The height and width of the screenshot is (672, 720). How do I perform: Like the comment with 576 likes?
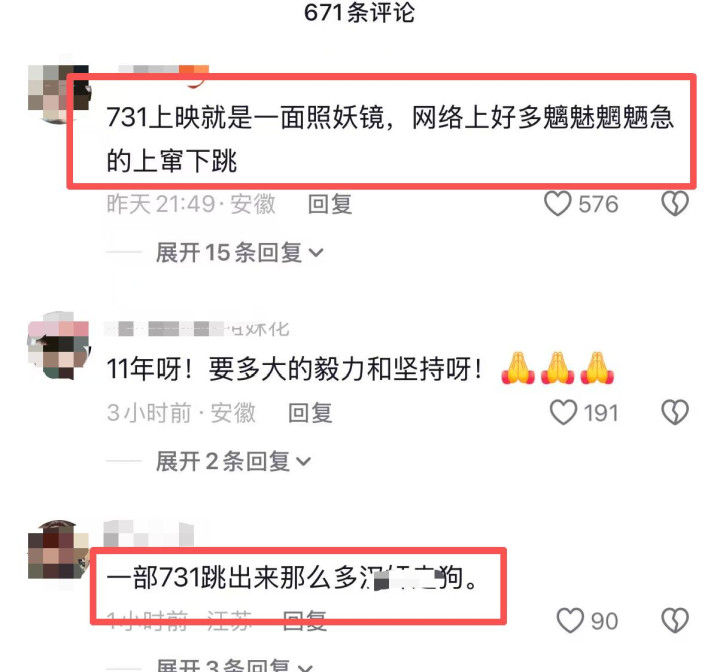(x=557, y=203)
